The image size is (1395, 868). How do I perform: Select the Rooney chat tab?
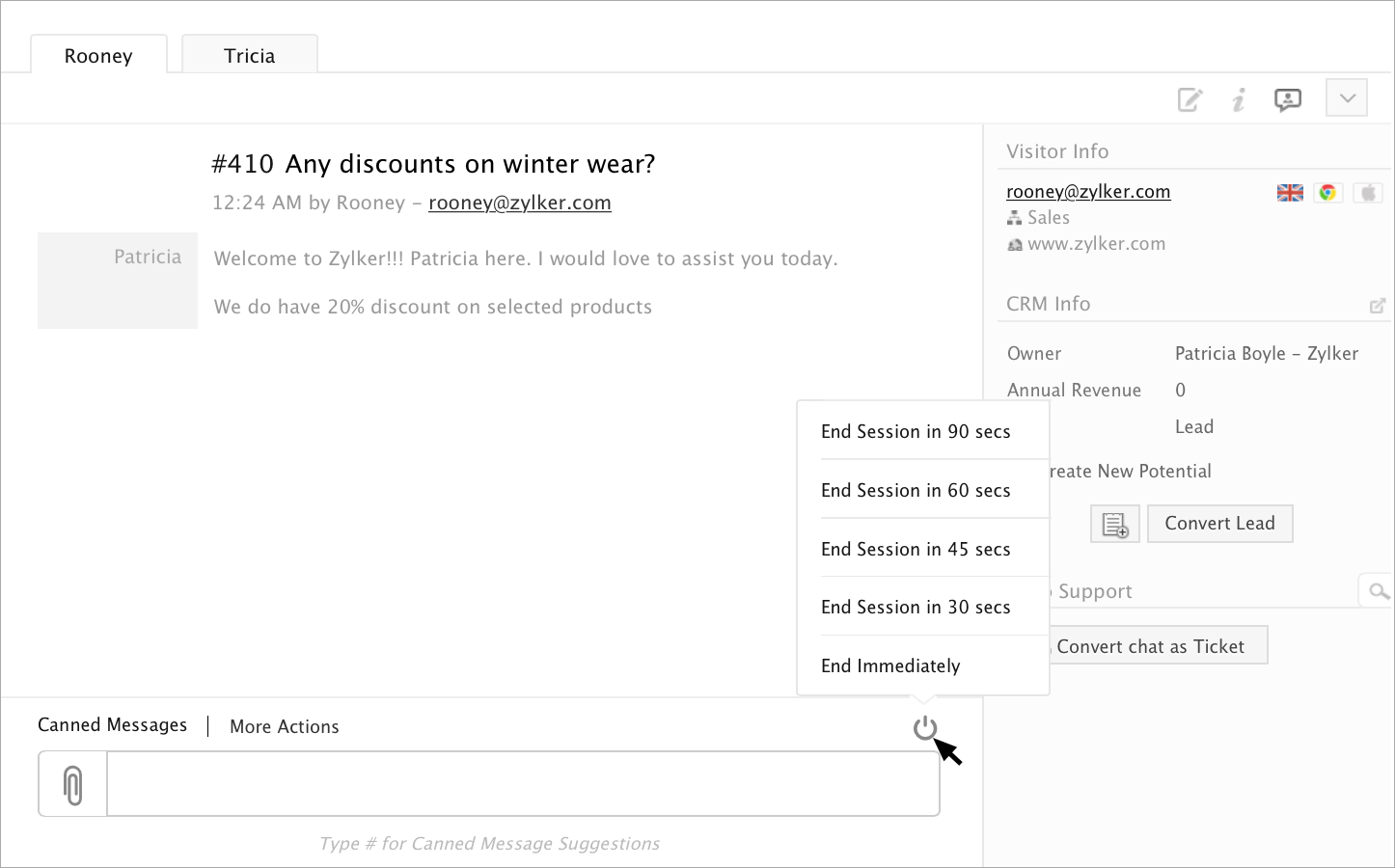(98, 56)
